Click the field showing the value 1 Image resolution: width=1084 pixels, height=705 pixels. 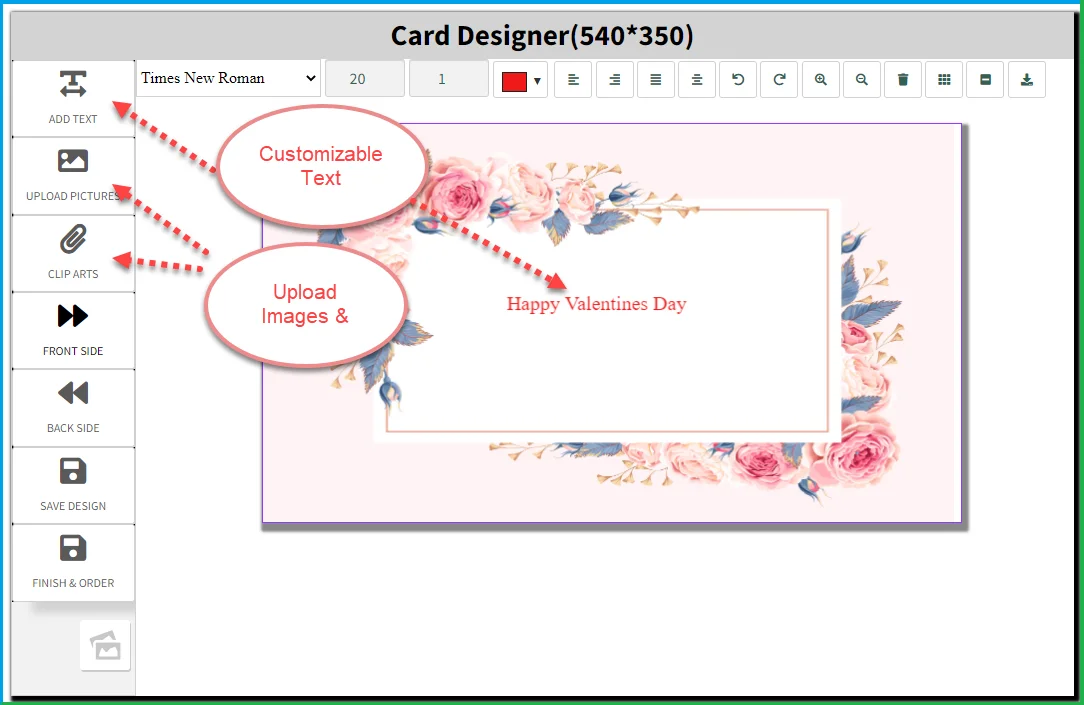coord(449,79)
